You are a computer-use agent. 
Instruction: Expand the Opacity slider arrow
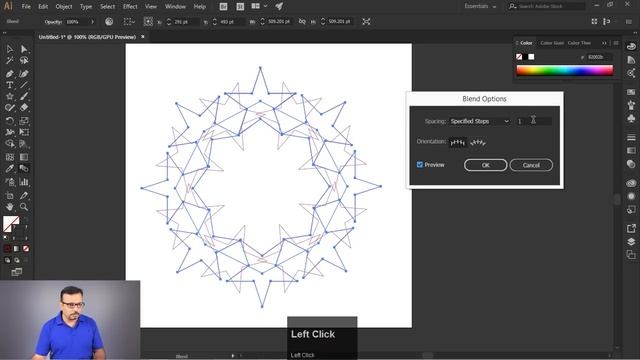[x=92, y=22]
